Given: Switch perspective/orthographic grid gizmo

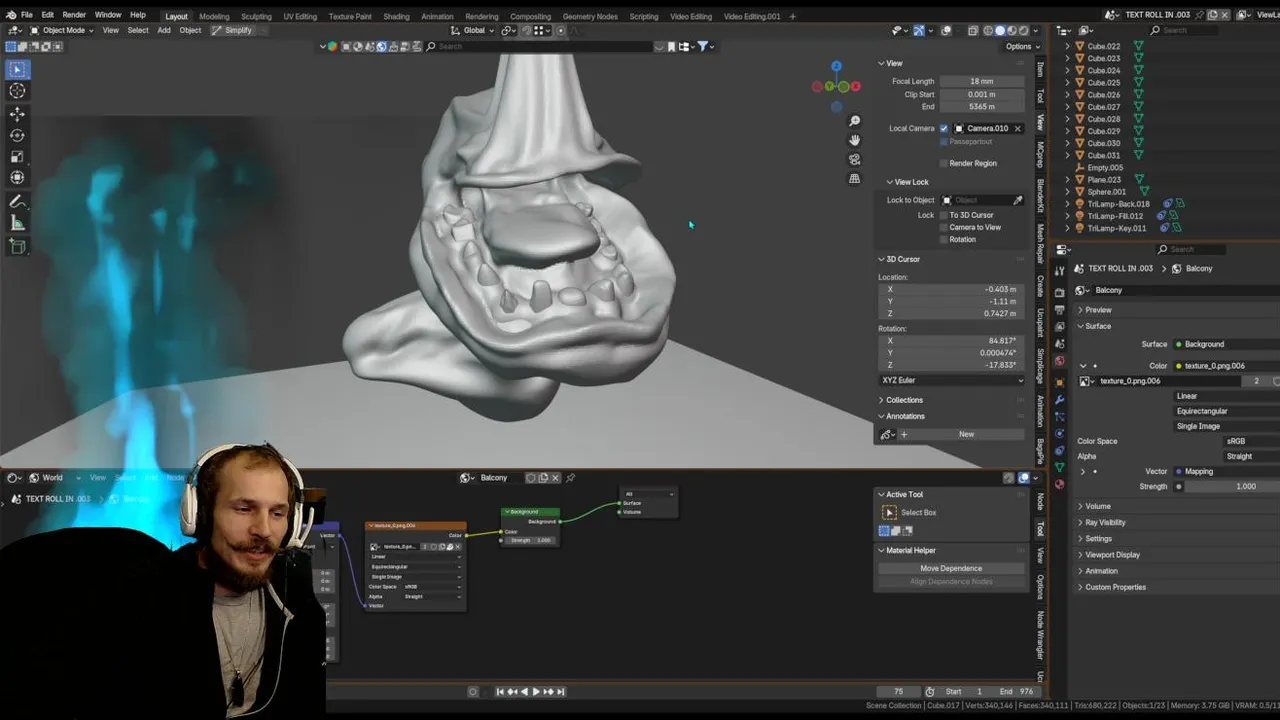Looking at the screenshot, I should coord(854,178).
